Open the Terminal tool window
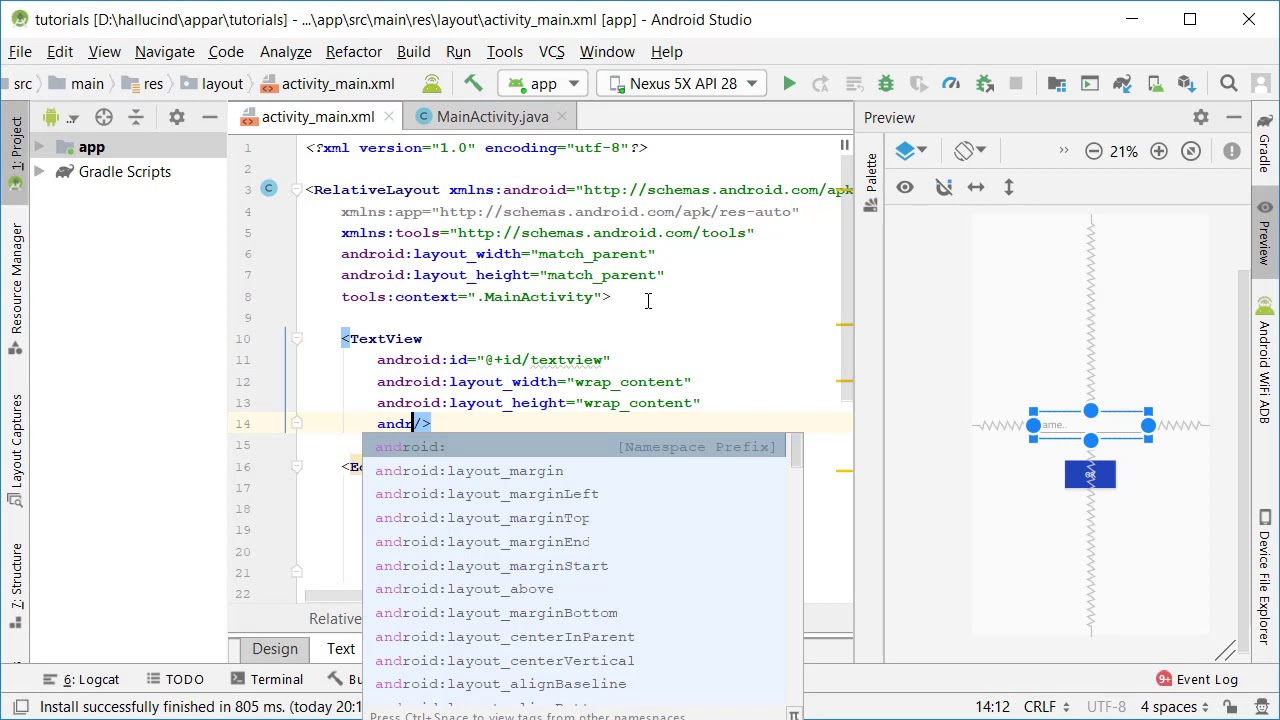The height and width of the screenshot is (720, 1280). point(266,679)
